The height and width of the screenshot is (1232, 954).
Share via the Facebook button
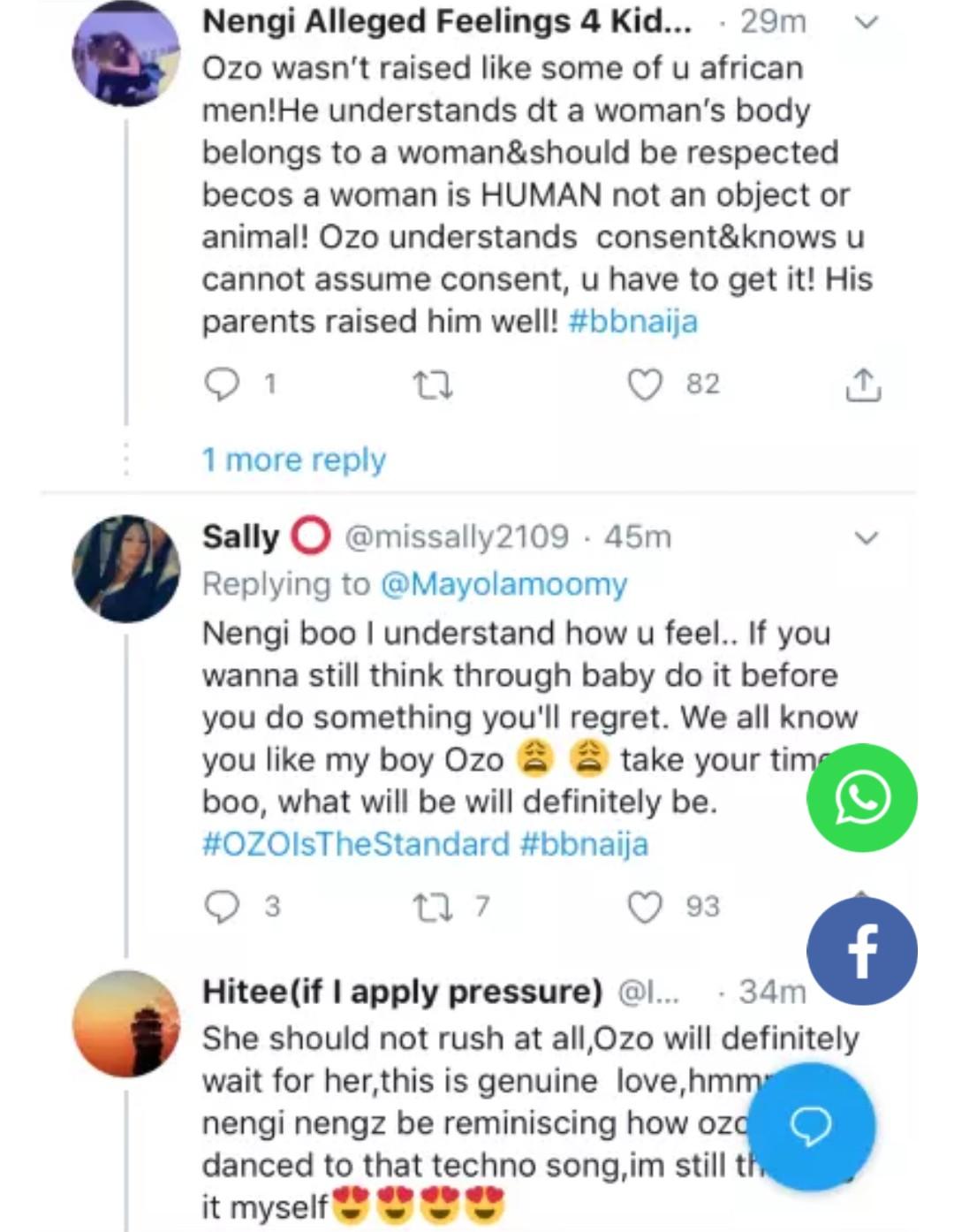tap(861, 951)
